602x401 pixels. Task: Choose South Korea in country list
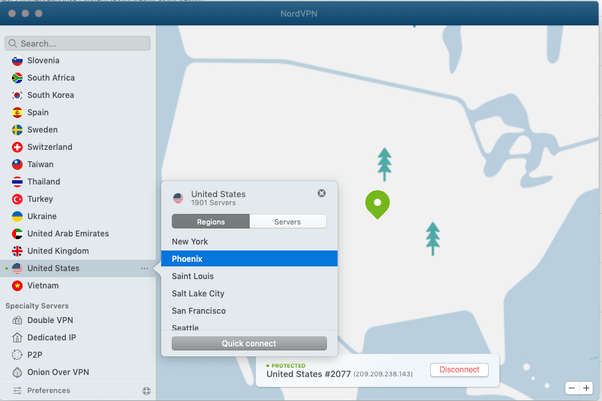pos(78,95)
